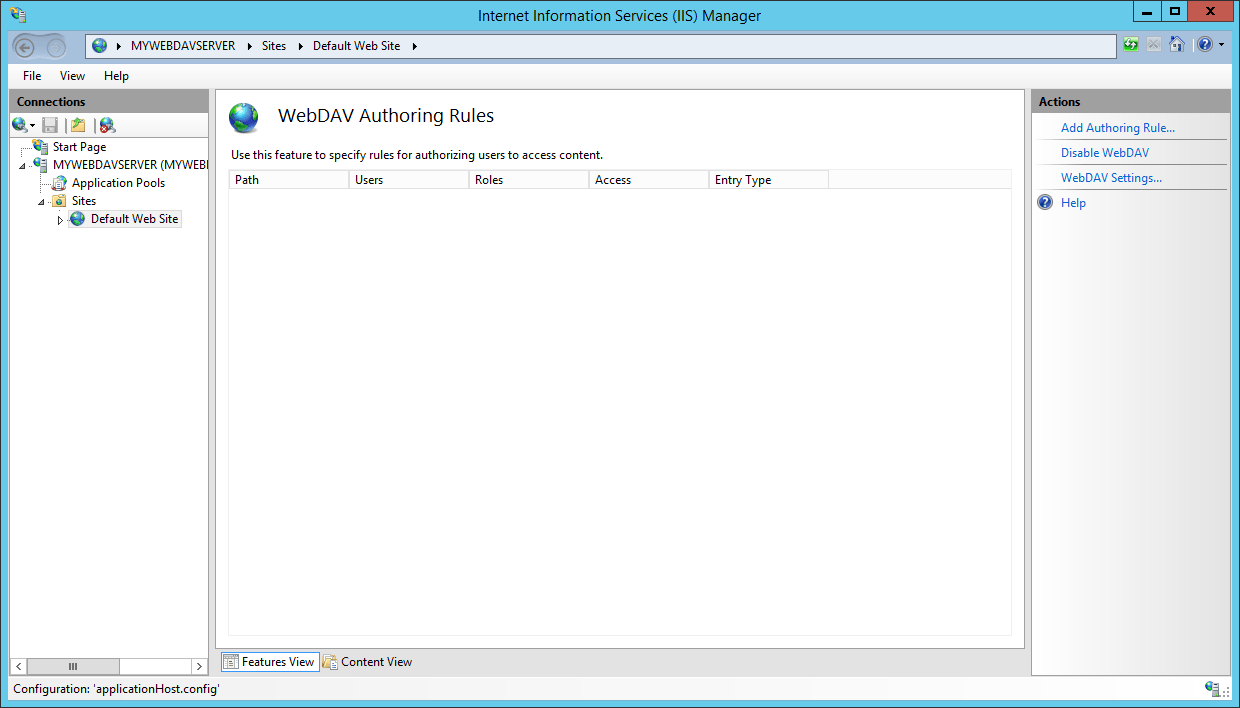Switch to Features View tab
Image resolution: width=1240 pixels, height=708 pixels.
[270, 662]
